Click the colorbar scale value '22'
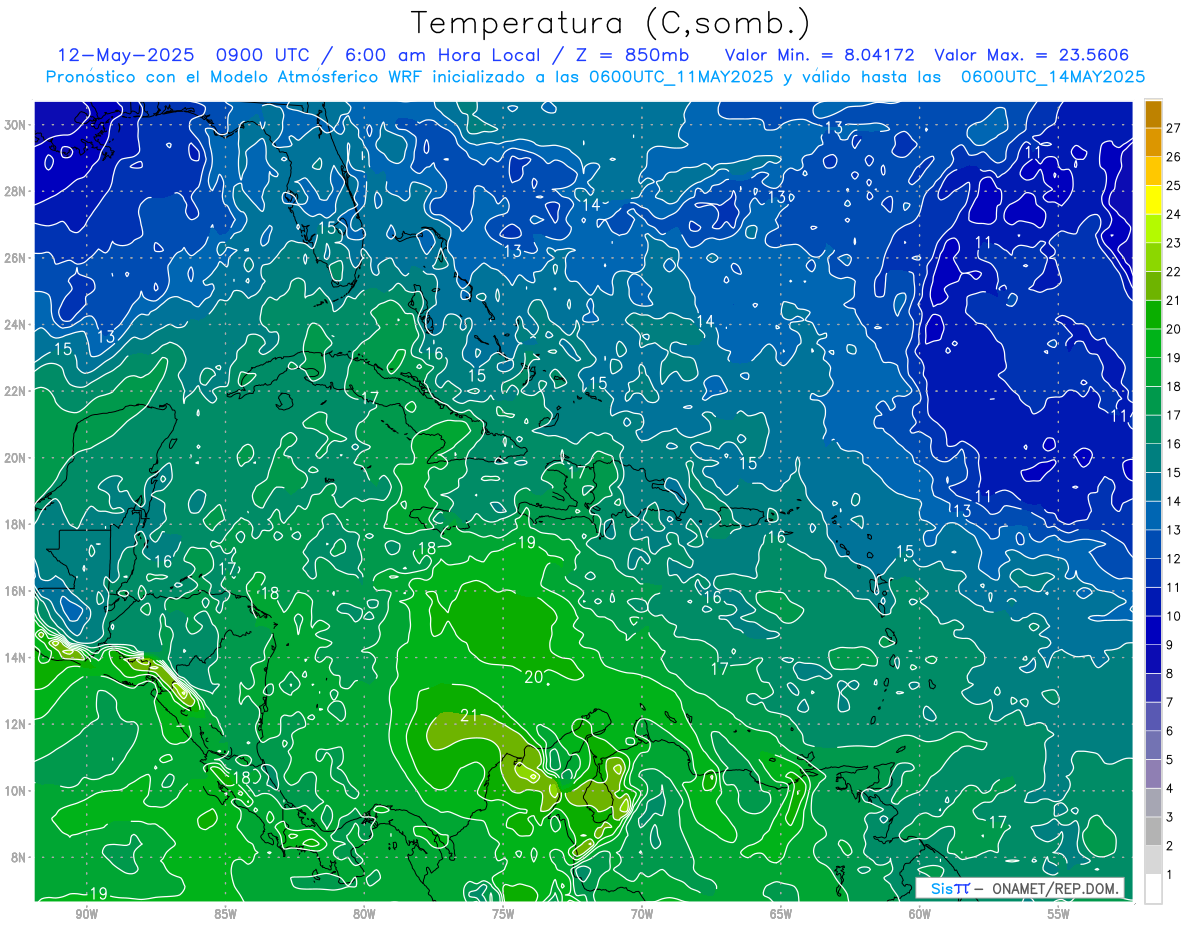1200x927 pixels. pyautogui.click(x=1173, y=272)
